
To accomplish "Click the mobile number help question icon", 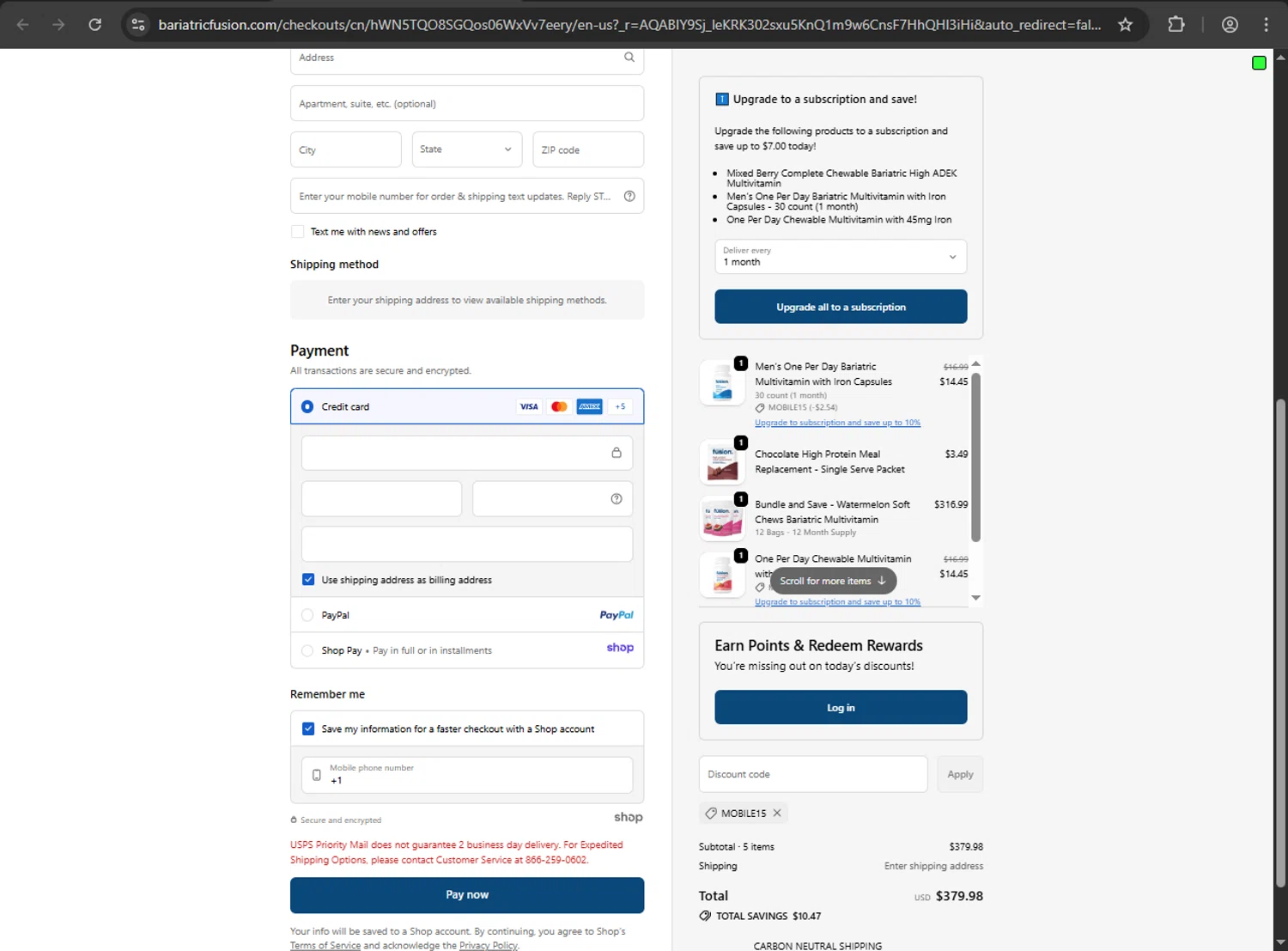I will [629, 196].
